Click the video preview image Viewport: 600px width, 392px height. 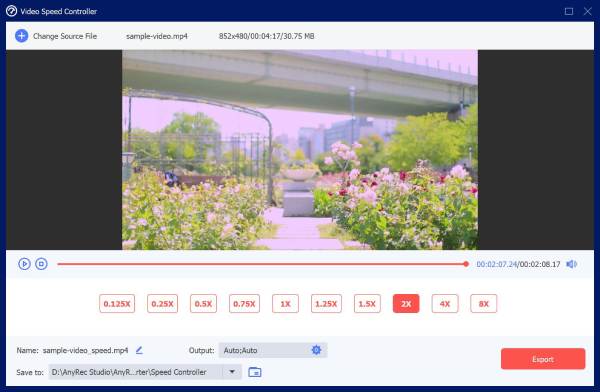[x=300, y=150]
